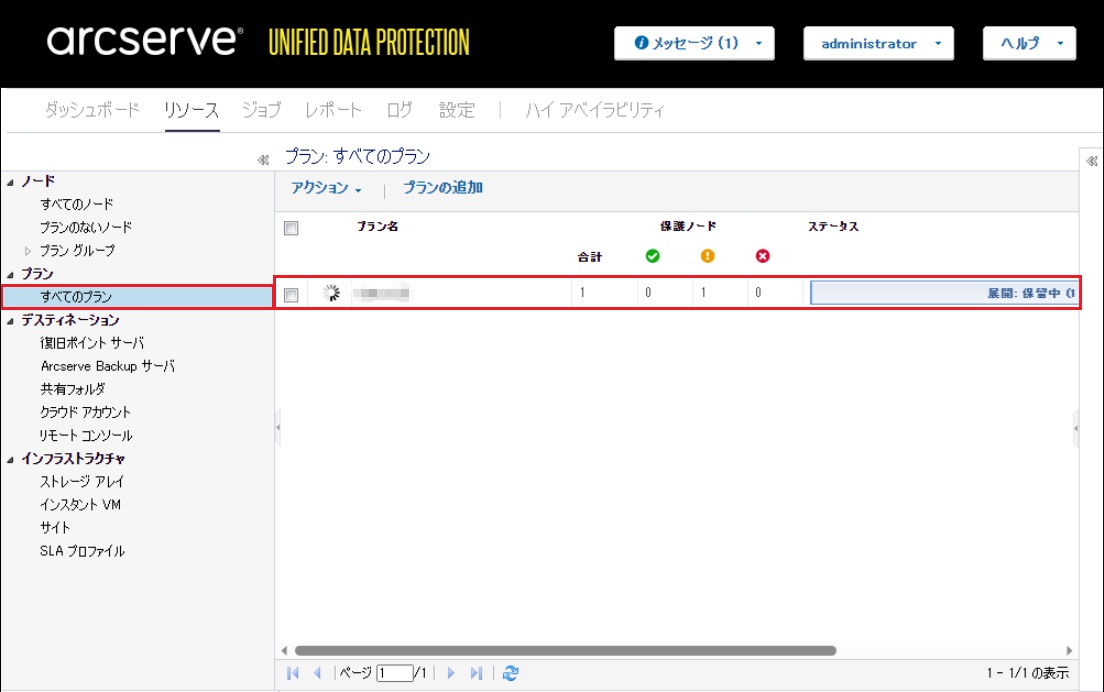The height and width of the screenshot is (692, 1104).
Task: Go to the first page icon
Action: point(293,674)
